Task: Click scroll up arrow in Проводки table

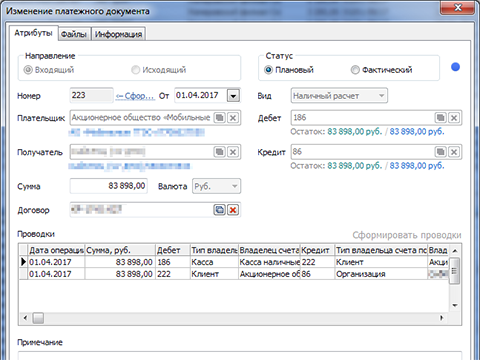Action: pyautogui.click(x=455, y=251)
